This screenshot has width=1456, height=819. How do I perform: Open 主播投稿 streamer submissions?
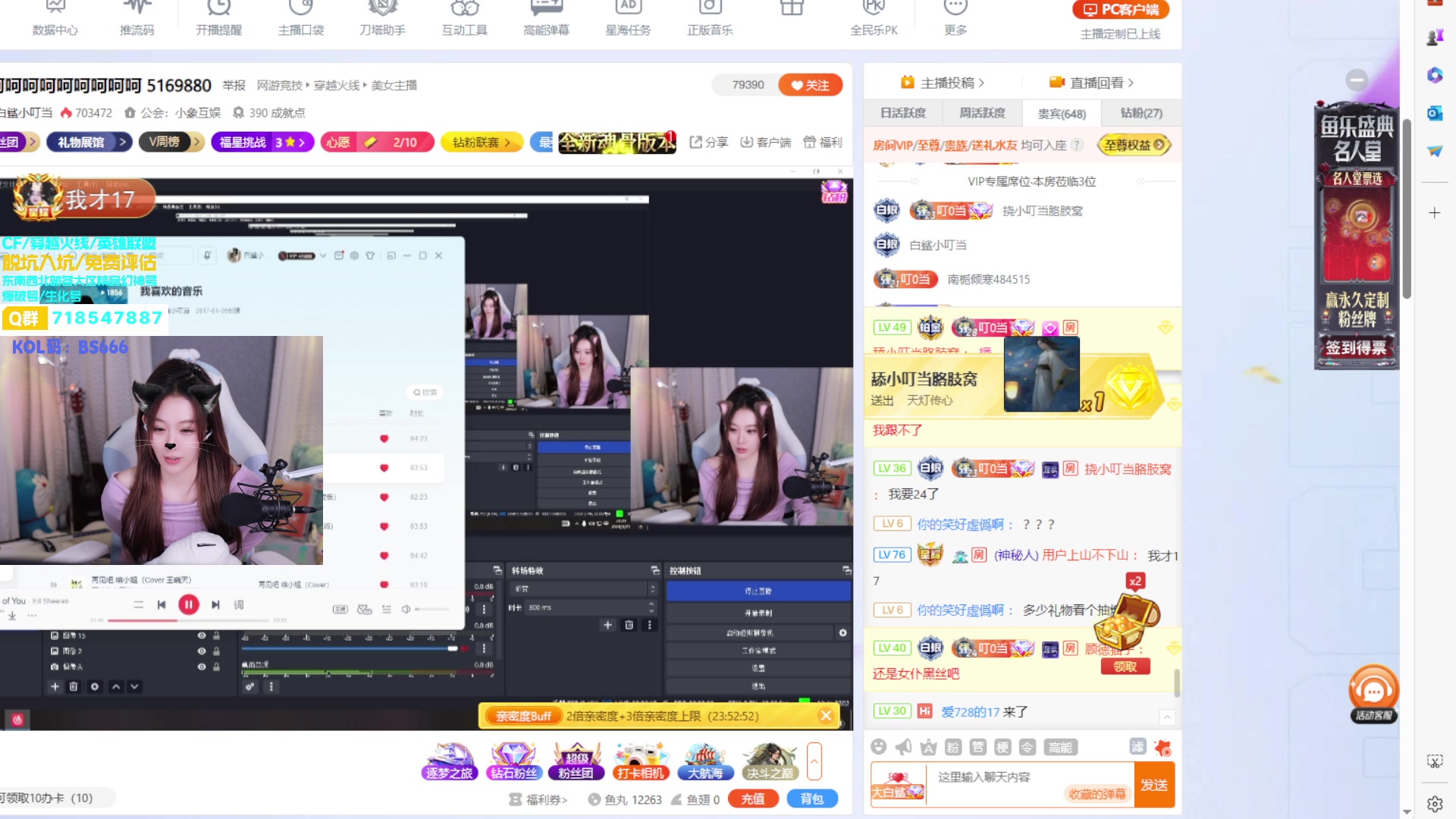(943, 82)
